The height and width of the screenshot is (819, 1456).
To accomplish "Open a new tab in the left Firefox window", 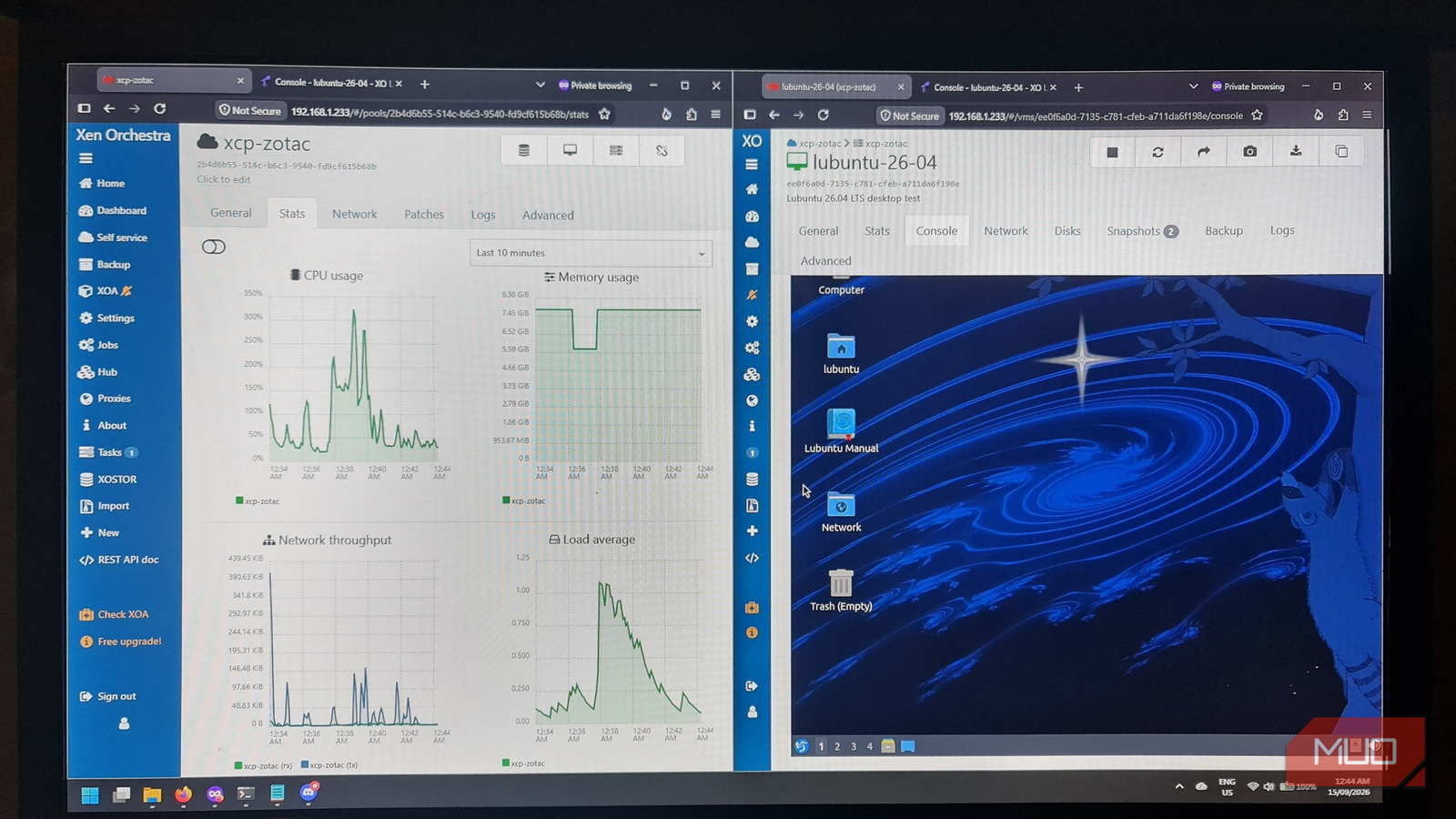I will [424, 84].
